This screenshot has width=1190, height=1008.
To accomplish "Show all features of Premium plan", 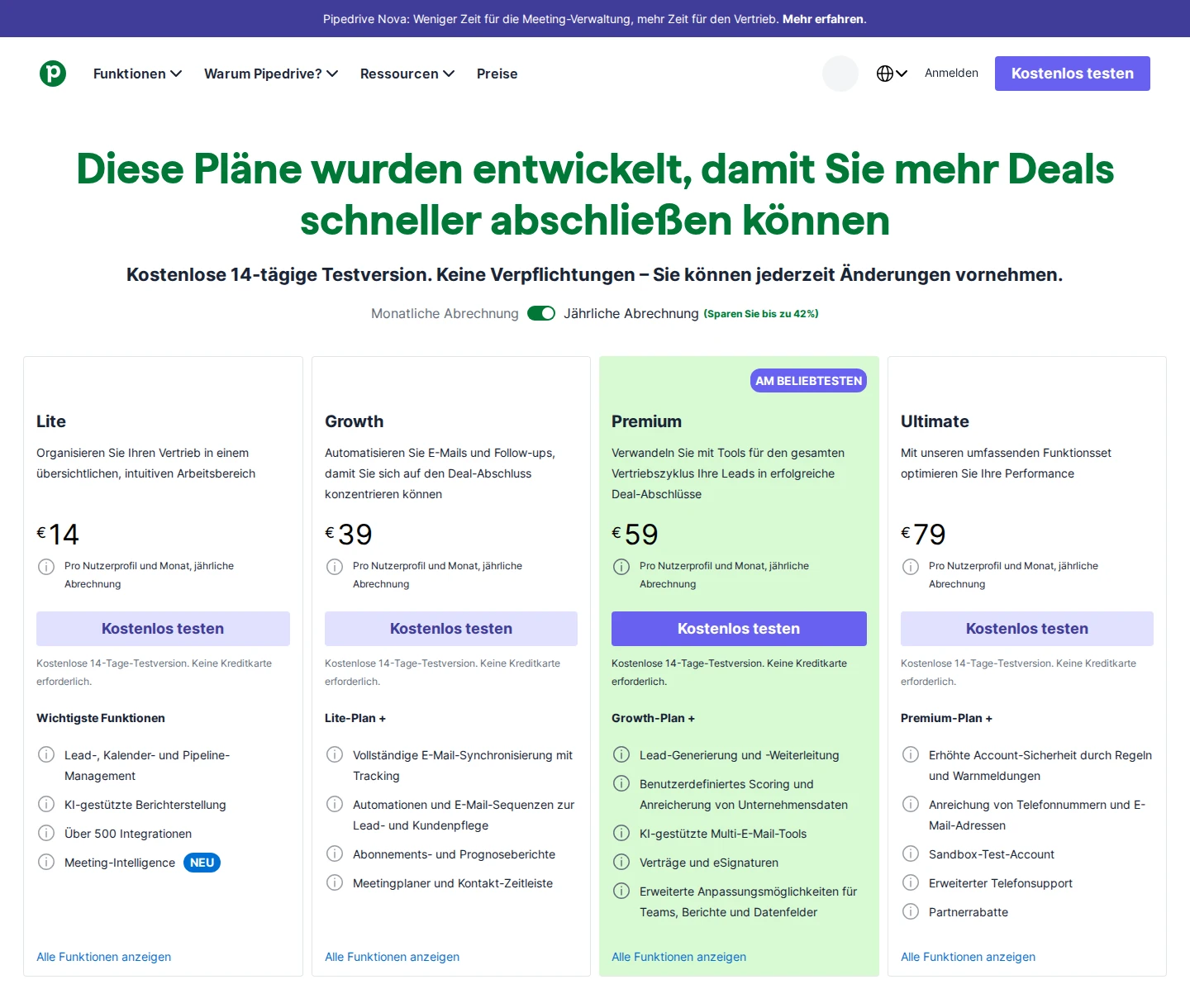I will point(679,957).
